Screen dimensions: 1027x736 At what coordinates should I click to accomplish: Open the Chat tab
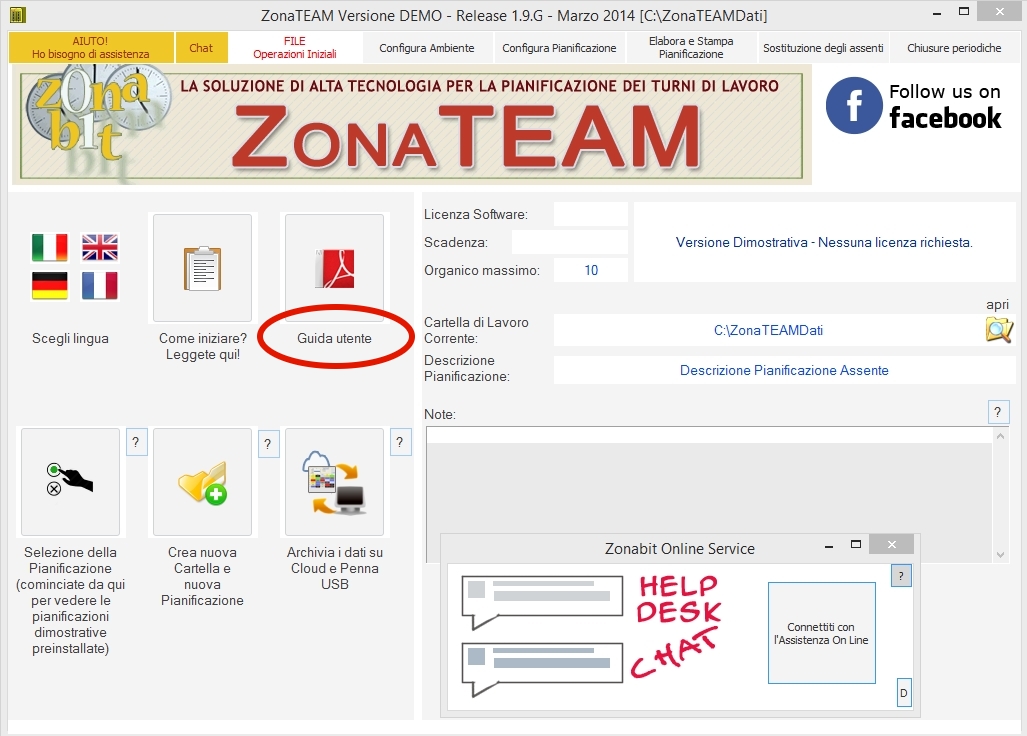tap(201, 48)
